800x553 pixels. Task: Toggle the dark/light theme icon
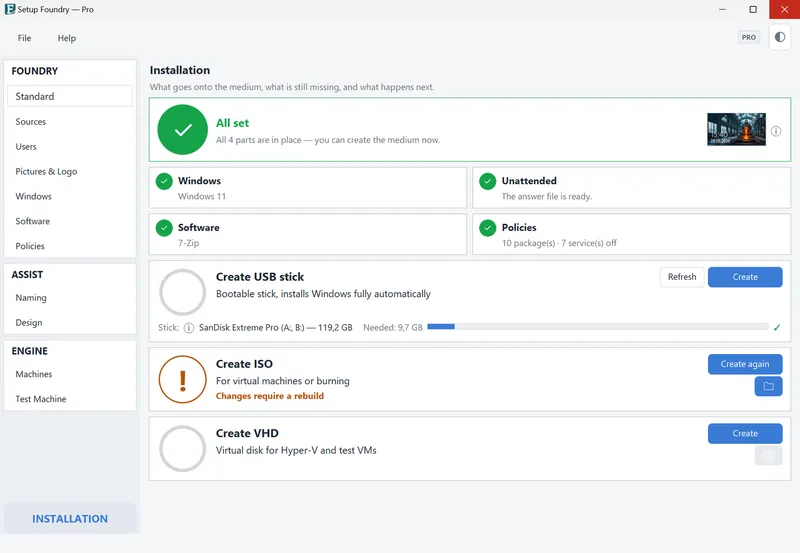780,37
